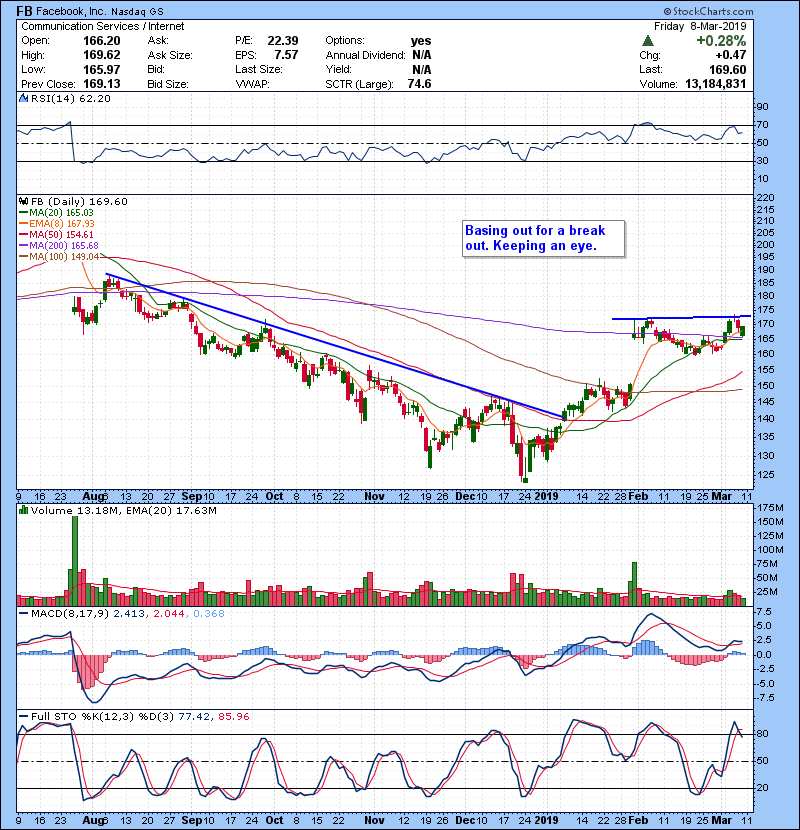The image size is (800, 830).
Task: Click the MACD histogram value 0.368
Action: click(209, 614)
